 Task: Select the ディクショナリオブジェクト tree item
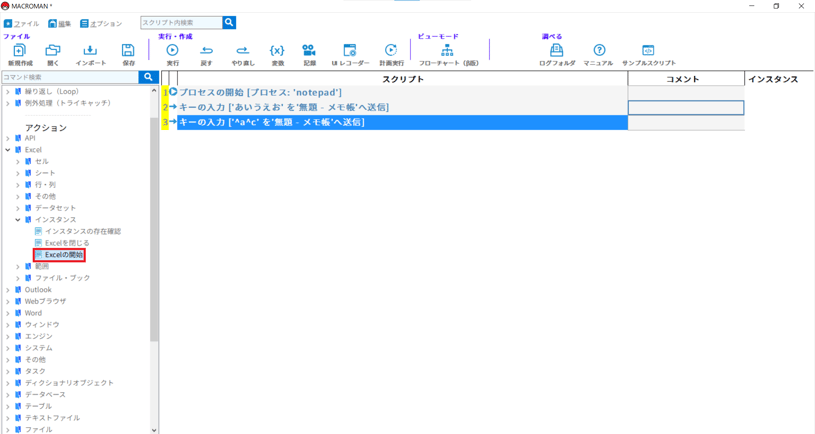(x=69, y=383)
